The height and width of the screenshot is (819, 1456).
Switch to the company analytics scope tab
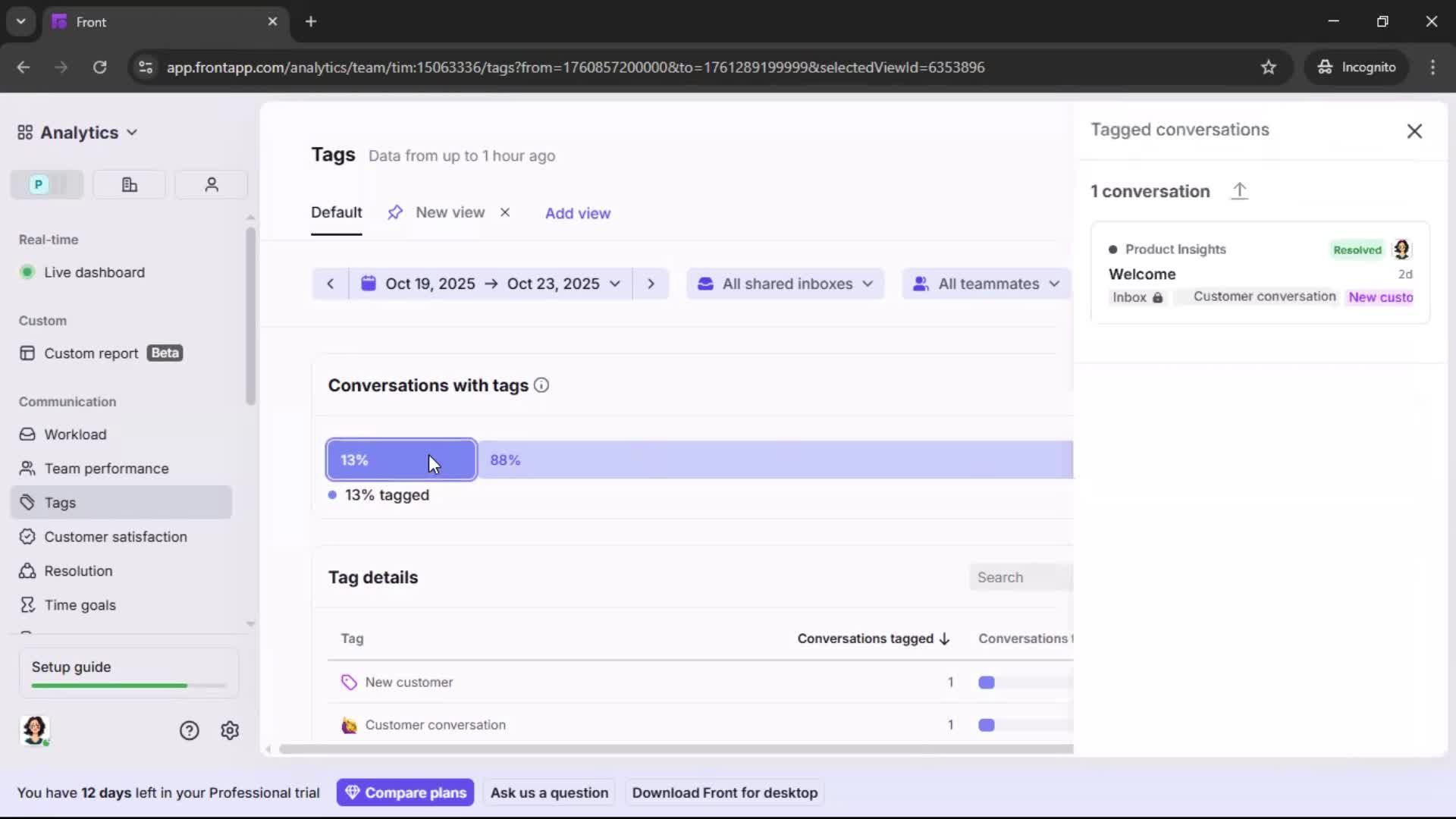click(x=129, y=184)
